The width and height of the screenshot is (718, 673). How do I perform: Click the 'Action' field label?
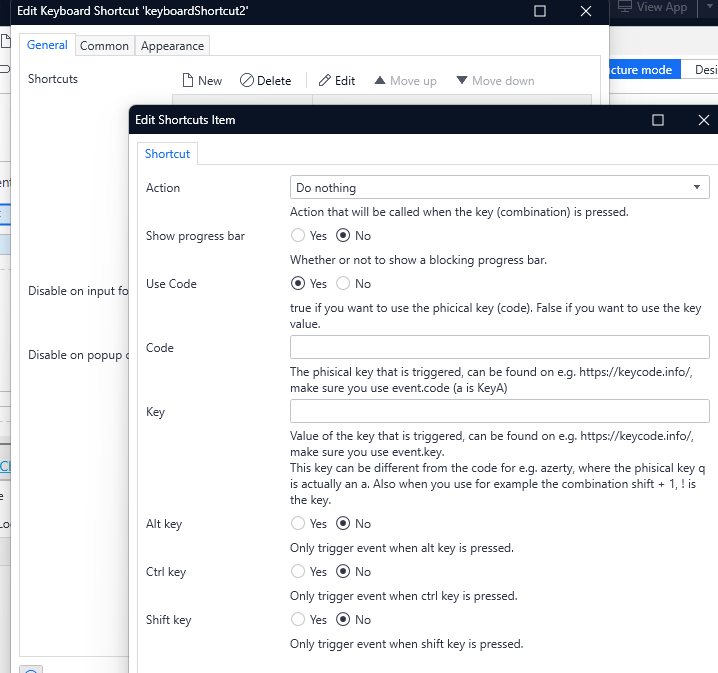coord(163,188)
